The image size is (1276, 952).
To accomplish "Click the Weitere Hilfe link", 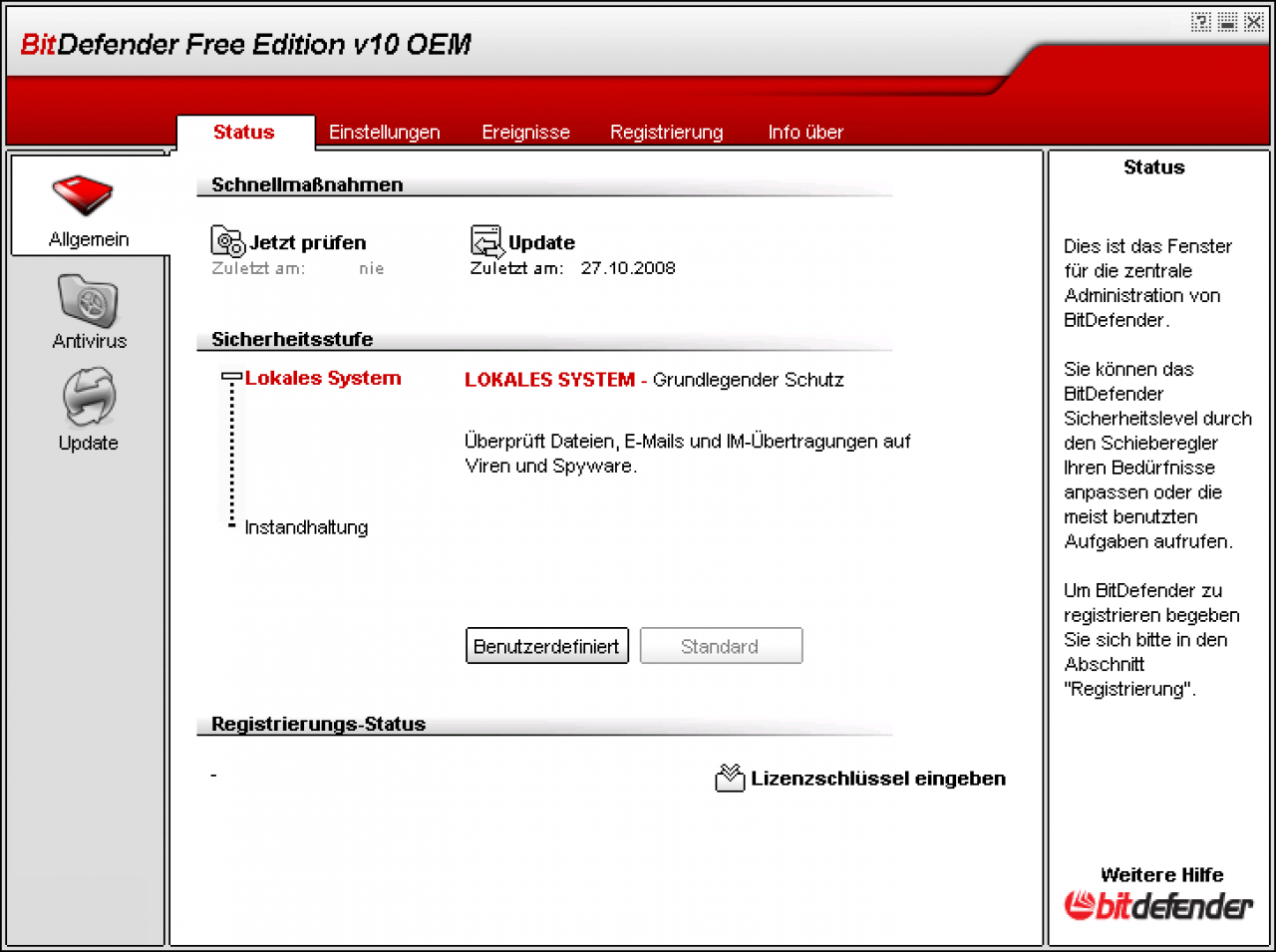I will pos(1162,875).
